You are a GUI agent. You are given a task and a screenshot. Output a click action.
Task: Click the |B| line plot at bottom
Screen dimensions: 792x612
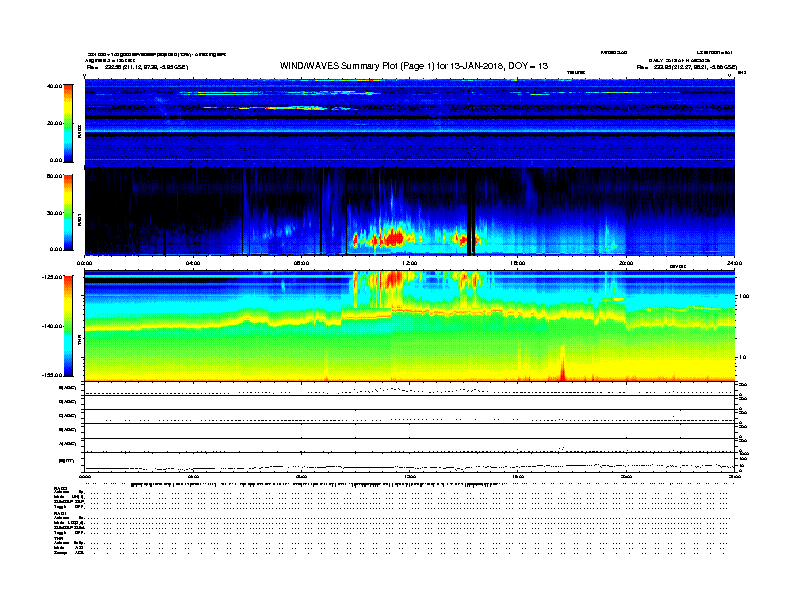[x=409, y=463]
